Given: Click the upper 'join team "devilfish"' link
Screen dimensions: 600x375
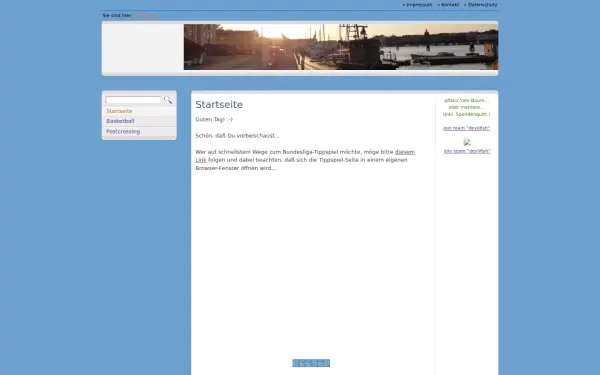Looking at the screenshot, I should tap(466, 128).
